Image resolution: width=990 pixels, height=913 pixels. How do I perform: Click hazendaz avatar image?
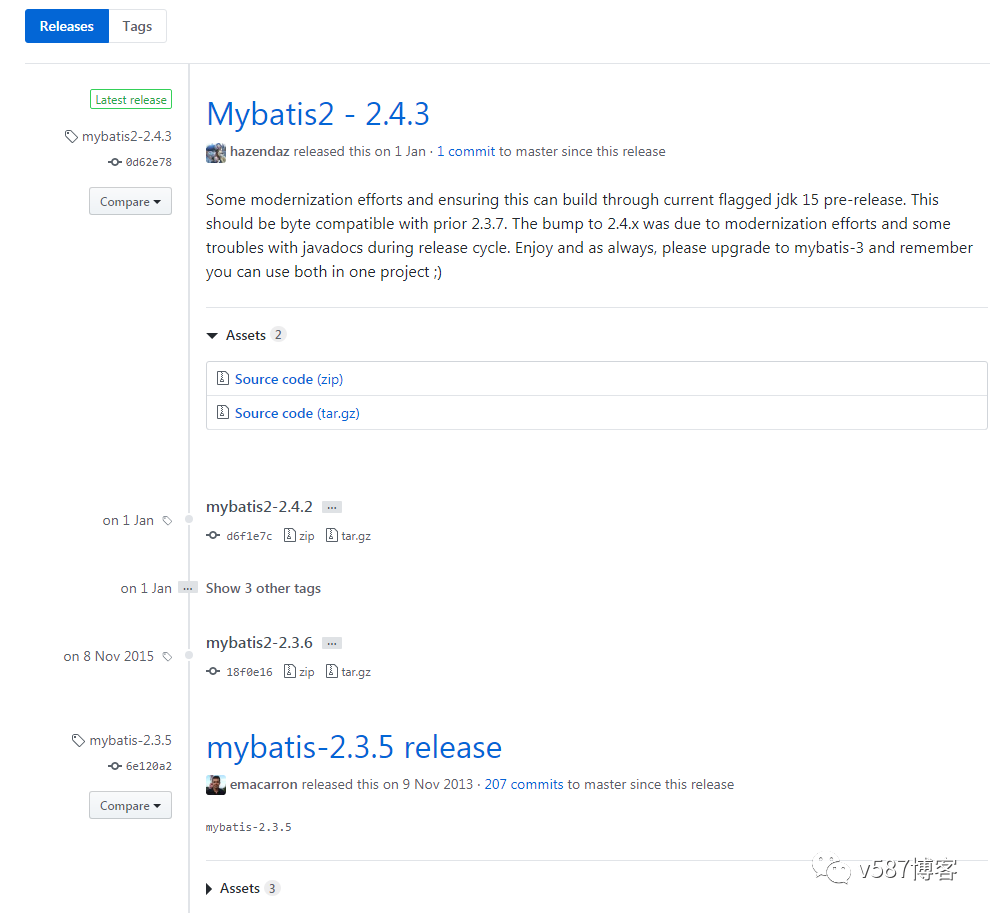[x=216, y=153]
